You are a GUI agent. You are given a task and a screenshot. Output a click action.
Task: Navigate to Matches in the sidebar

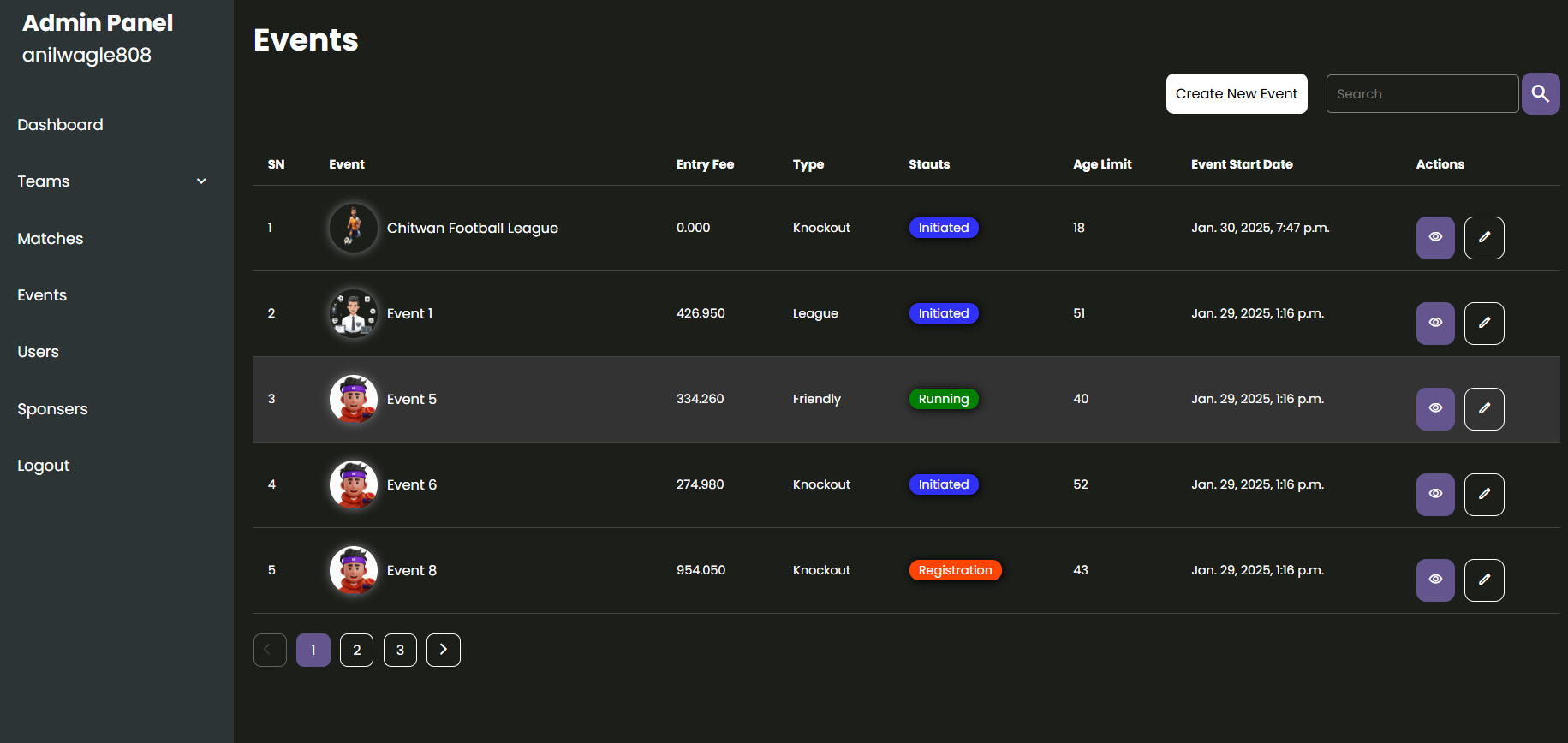(x=51, y=239)
